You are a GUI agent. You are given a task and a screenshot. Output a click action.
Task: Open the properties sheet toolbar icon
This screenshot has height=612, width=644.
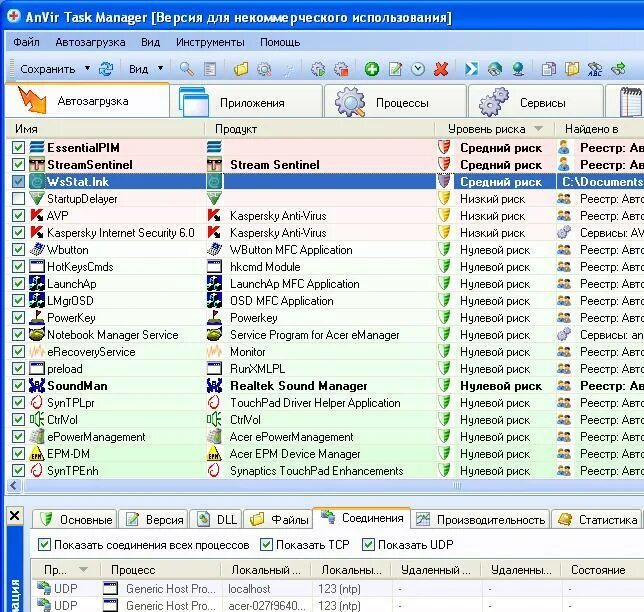[x=210, y=69]
